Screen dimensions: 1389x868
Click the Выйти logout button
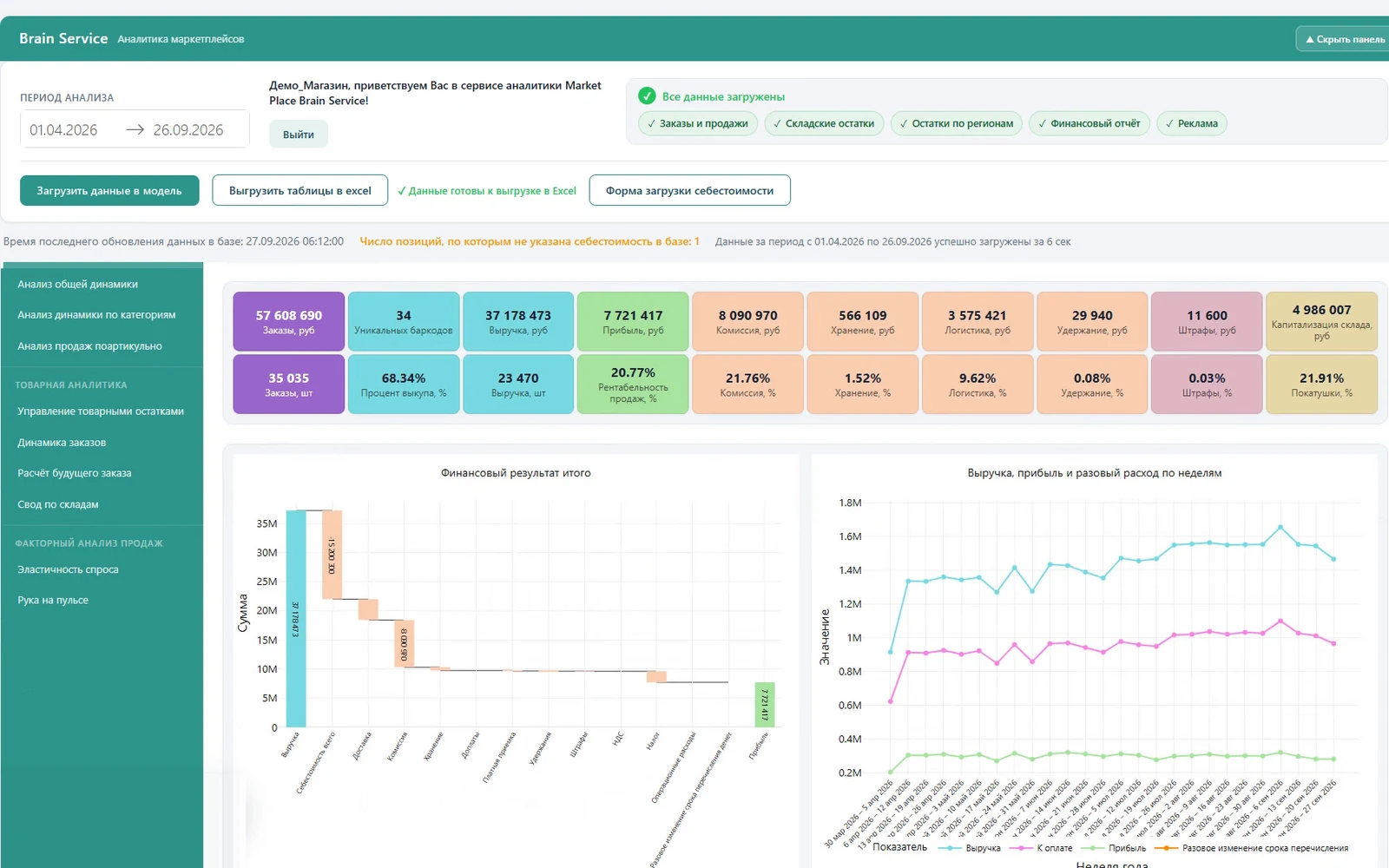point(298,135)
